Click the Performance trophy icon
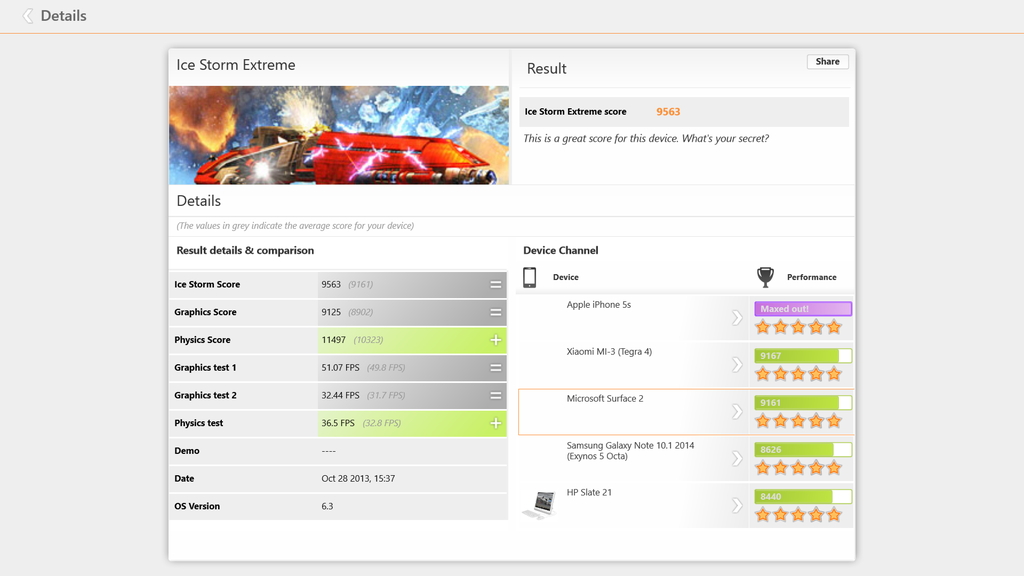 coord(765,277)
